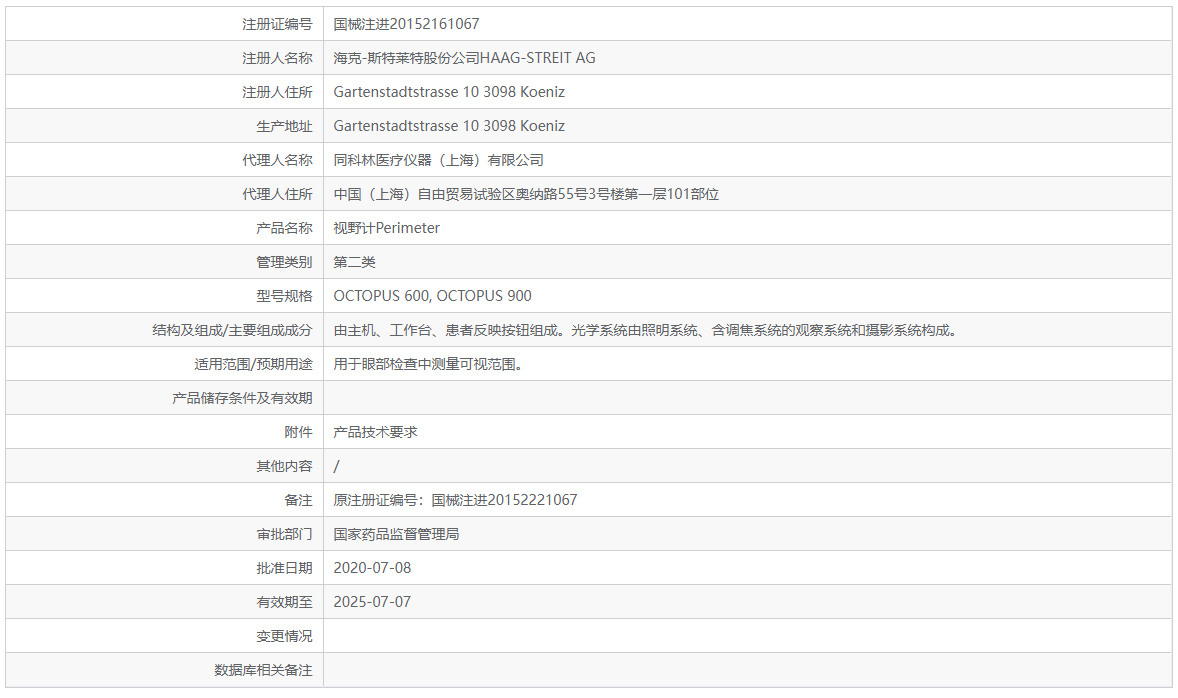The height and width of the screenshot is (698, 1178).
Task: Click the empty 产品储存条件及有效期 cell
Action: pyautogui.click(x=700, y=397)
